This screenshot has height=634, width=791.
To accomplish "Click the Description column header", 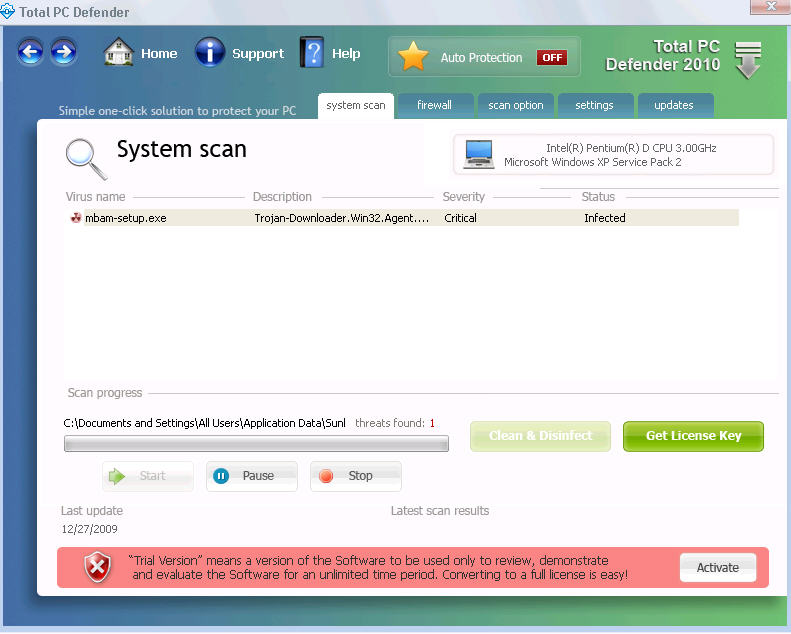I will (x=282, y=197).
